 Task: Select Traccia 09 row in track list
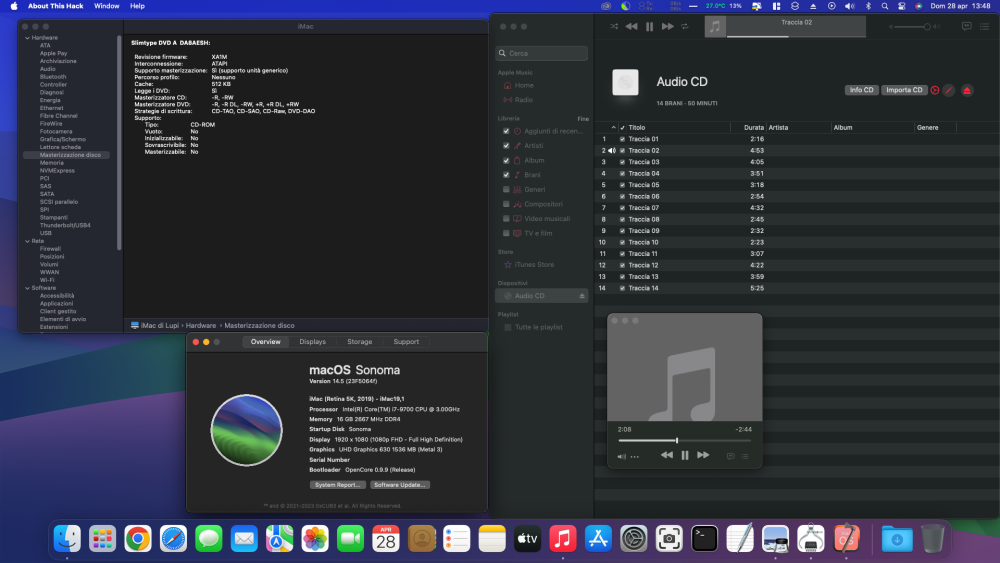[797, 231]
